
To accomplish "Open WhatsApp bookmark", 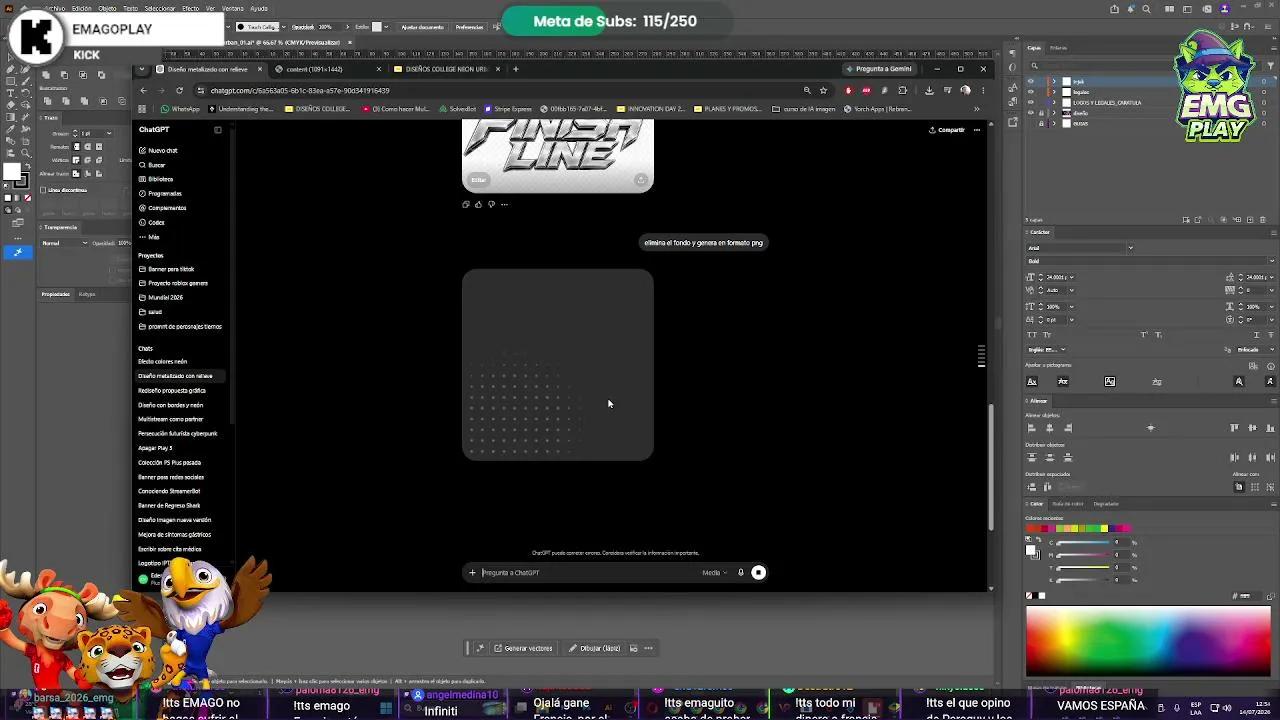I will 180,109.
